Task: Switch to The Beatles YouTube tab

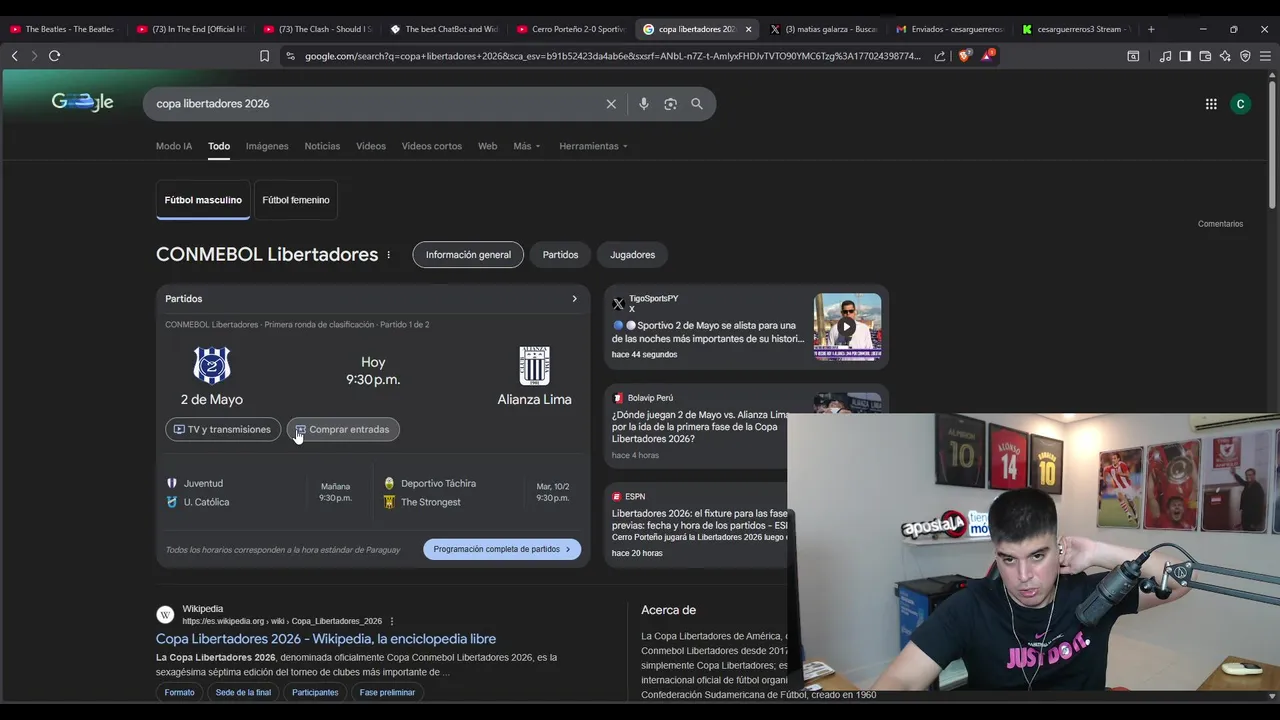Action: (63, 29)
